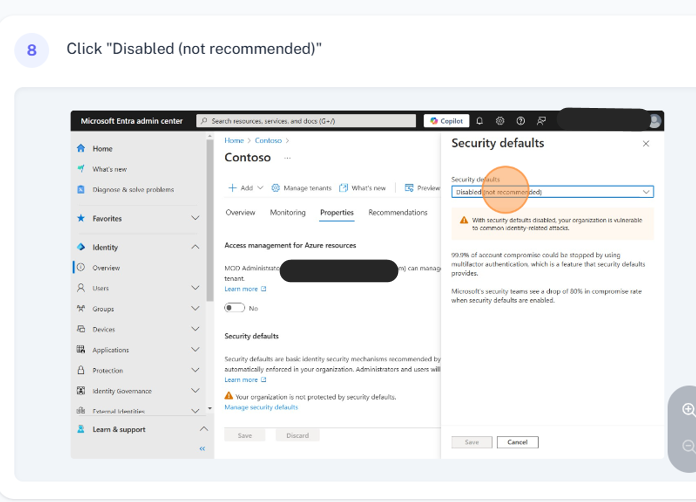696x502 pixels.
Task: Expand the Protection section chevron
Action: pyautogui.click(x=195, y=370)
